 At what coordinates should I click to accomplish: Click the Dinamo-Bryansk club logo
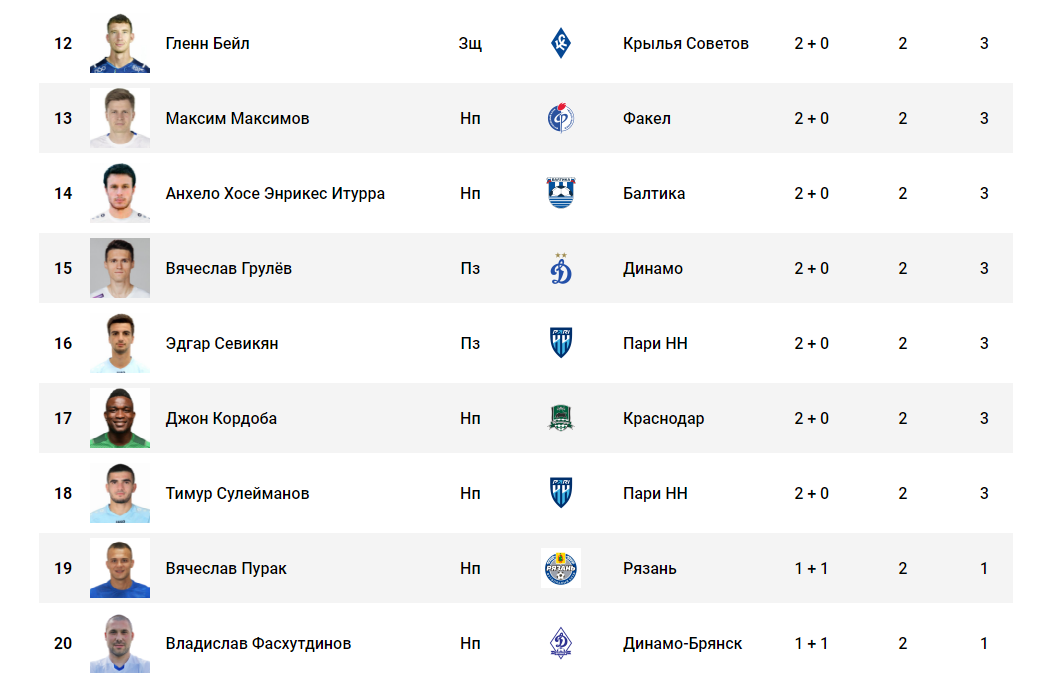560,643
